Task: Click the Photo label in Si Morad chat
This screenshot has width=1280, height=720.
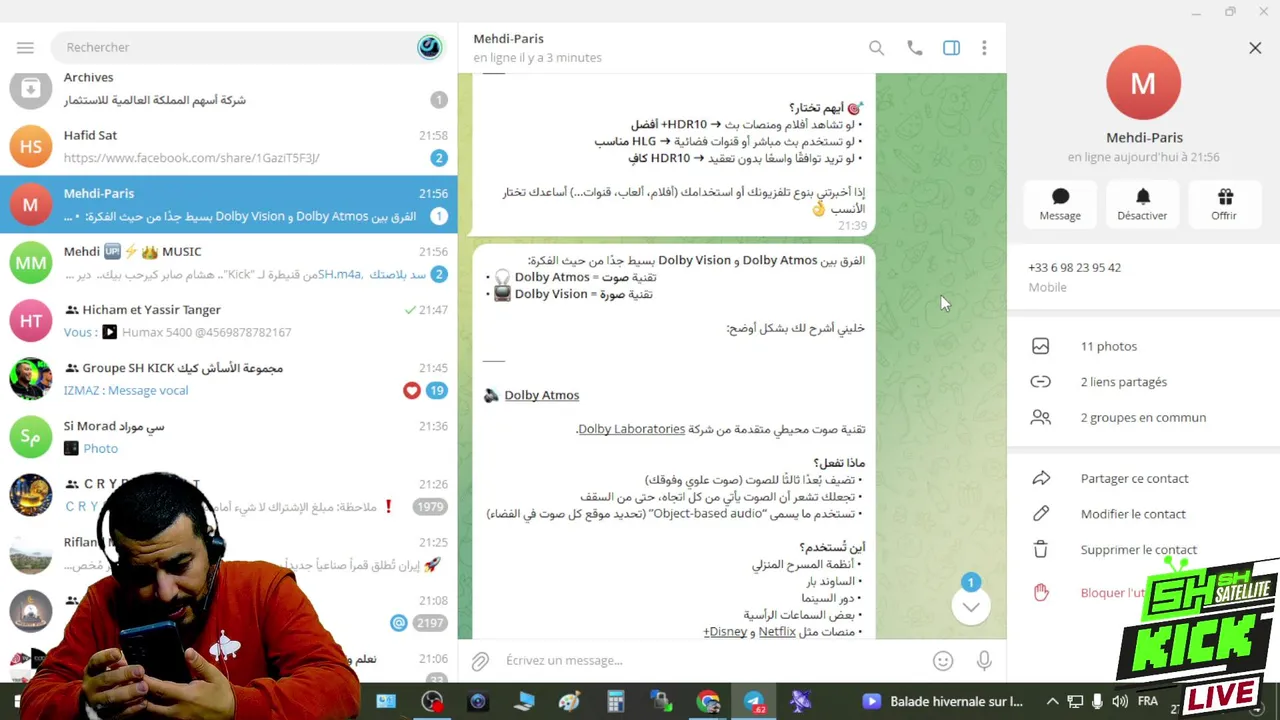Action: (100, 449)
